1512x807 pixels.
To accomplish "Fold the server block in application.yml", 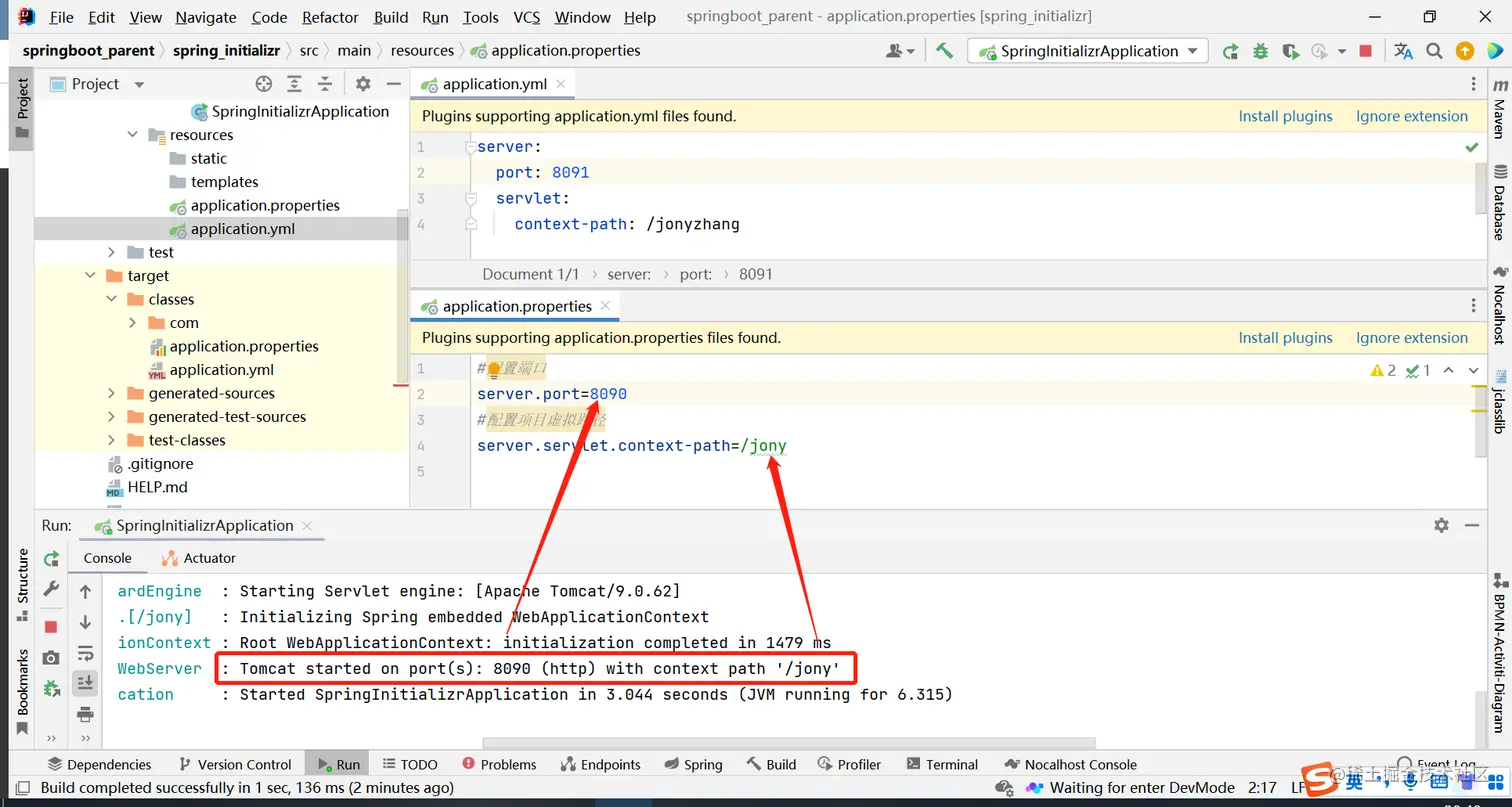I will [x=471, y=147].
